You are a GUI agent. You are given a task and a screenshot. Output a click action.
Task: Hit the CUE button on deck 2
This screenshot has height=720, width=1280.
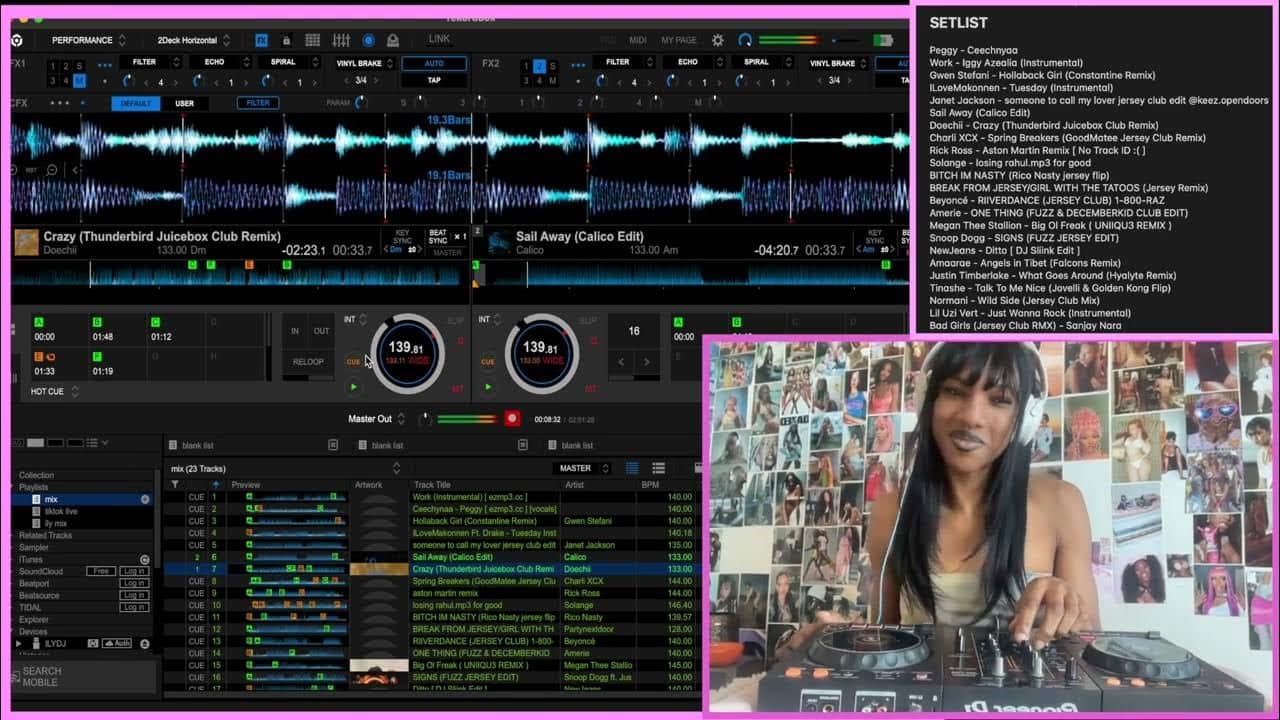(x=488, y=361)
